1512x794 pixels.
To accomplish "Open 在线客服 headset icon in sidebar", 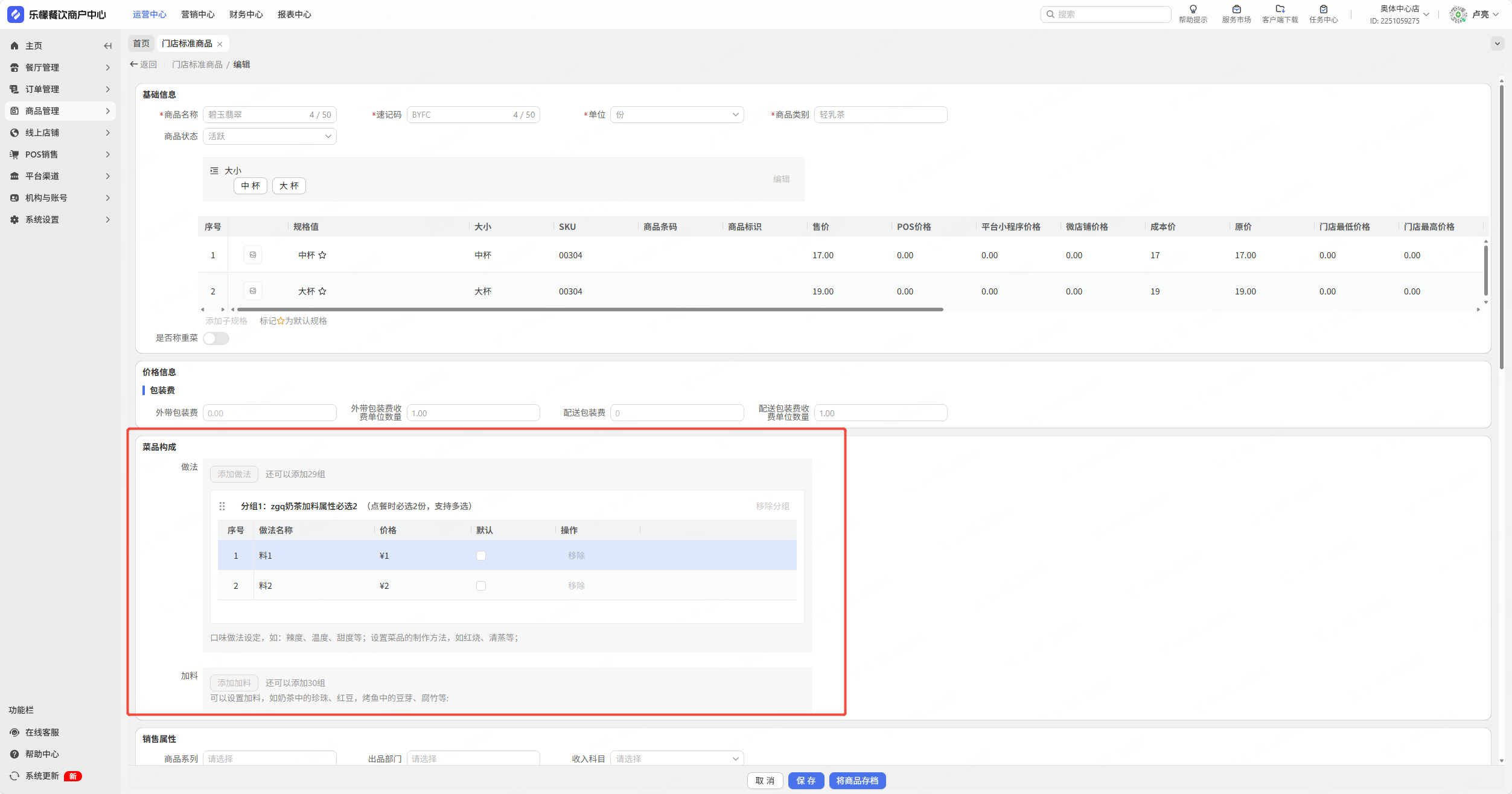I will 14,732.
